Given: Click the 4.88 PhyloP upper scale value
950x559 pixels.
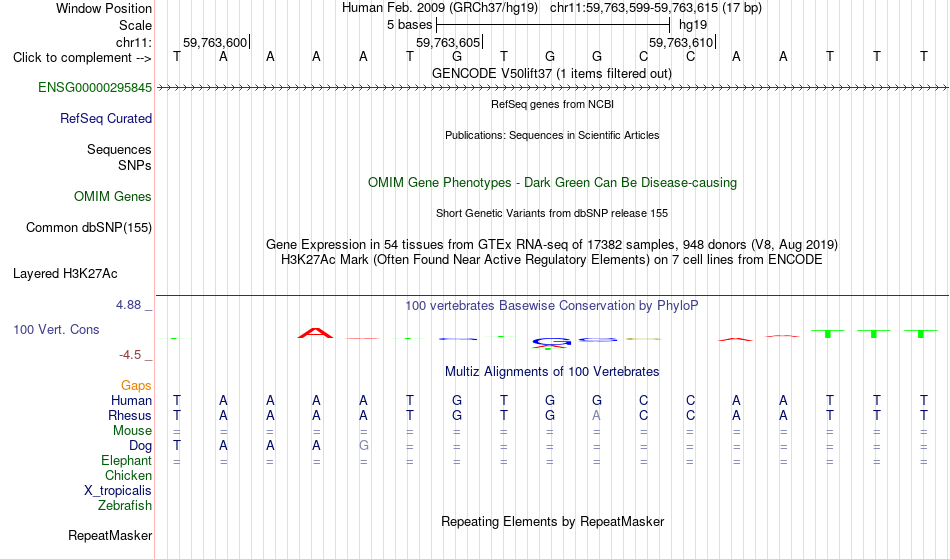Looking at the screenshot, I should coord(128,305).
